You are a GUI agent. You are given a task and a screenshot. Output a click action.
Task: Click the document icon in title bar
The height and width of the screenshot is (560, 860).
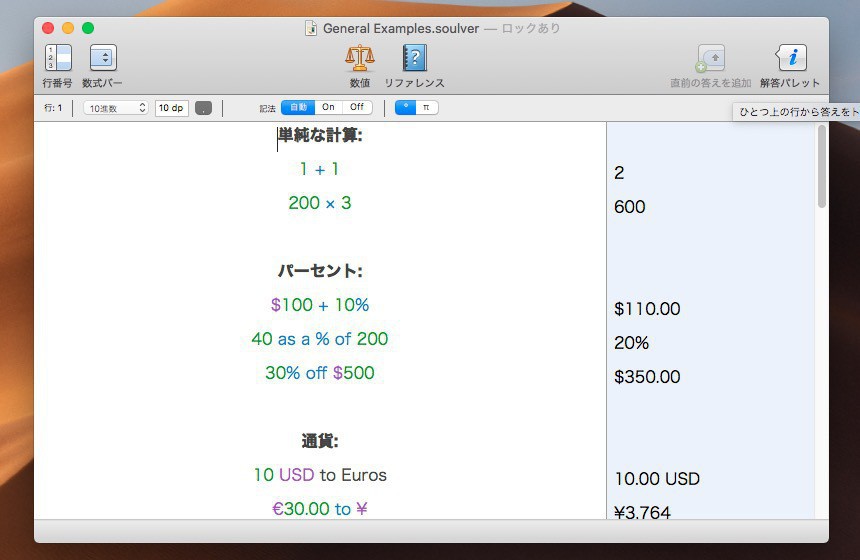tap(311, 28)
